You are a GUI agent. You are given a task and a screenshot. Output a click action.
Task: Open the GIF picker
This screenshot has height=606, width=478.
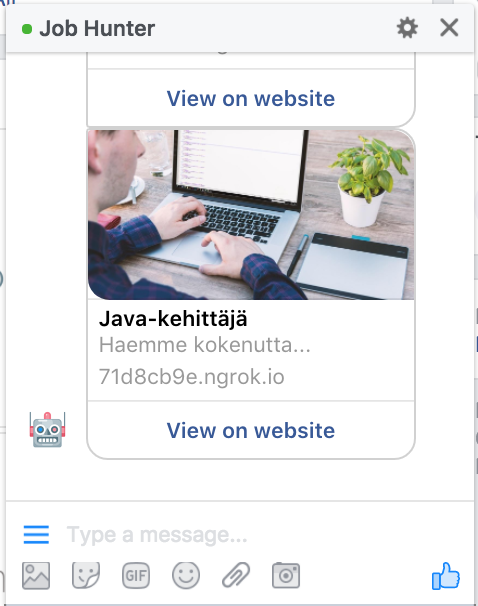pyautogui.click(x=136, y=575)
